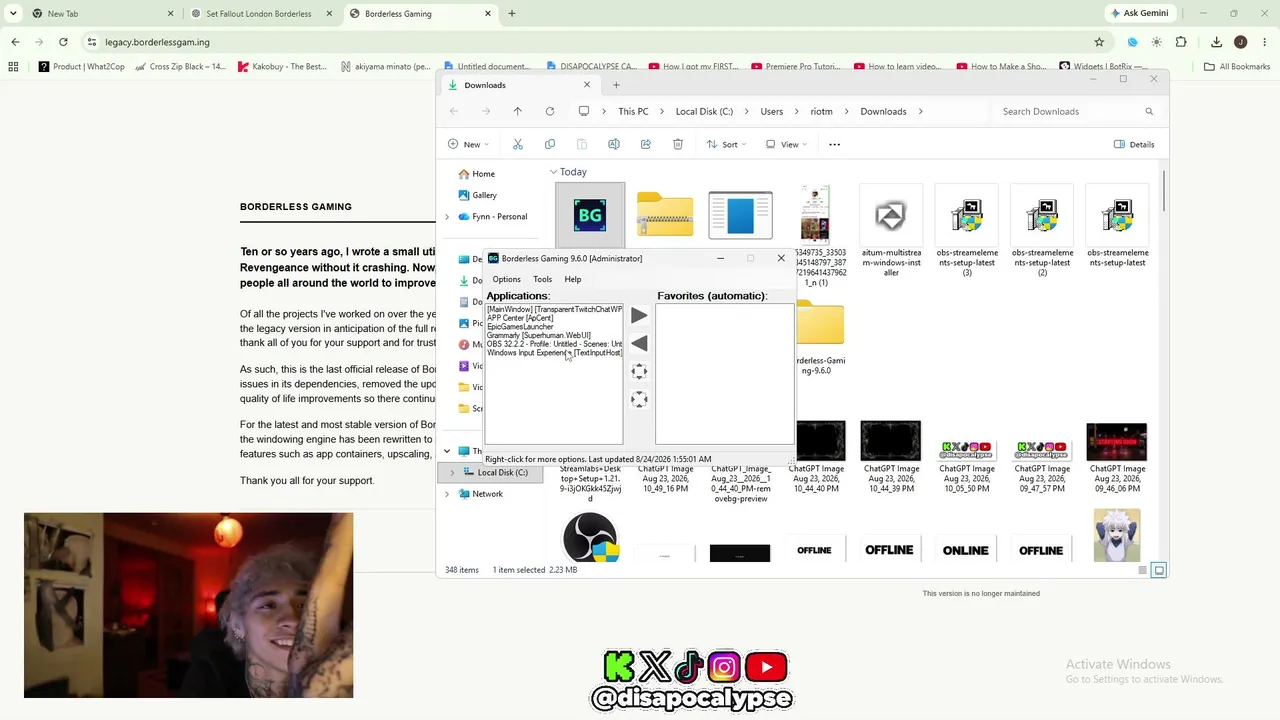Viewport: 1280px width, 720px height.
Task: Delete selected file using the trash icon
Action: (678, 144)
